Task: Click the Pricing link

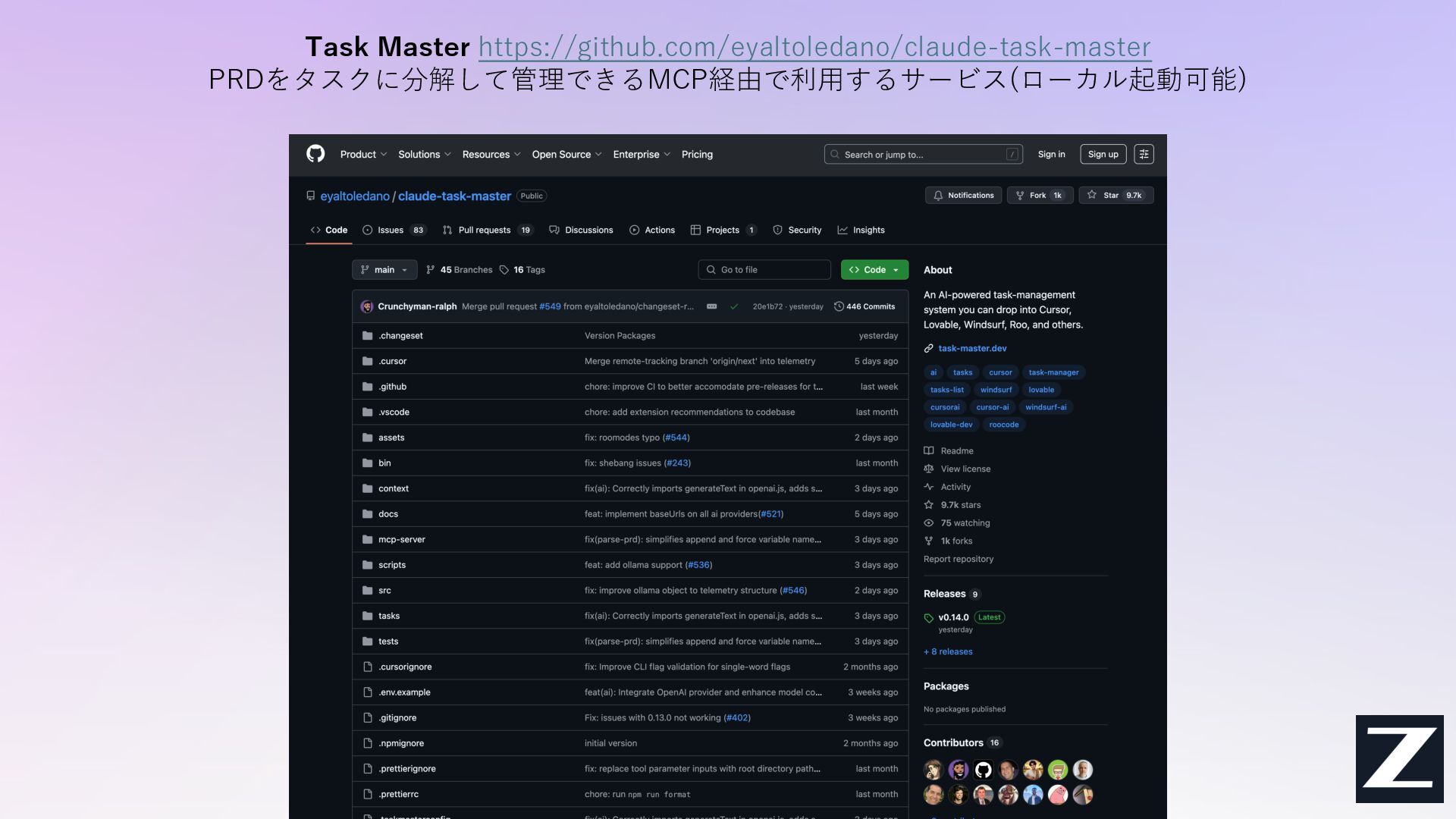Action: [x=697, y=154]
